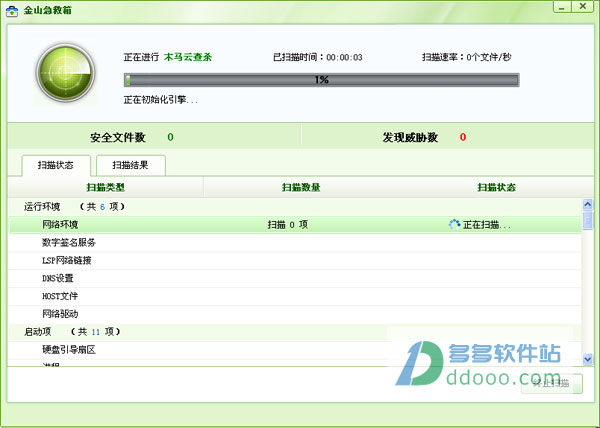Click the 金山急救箱 first-aid kit title icon
This screenshot has width=600, height=428.
pos(12,10)
